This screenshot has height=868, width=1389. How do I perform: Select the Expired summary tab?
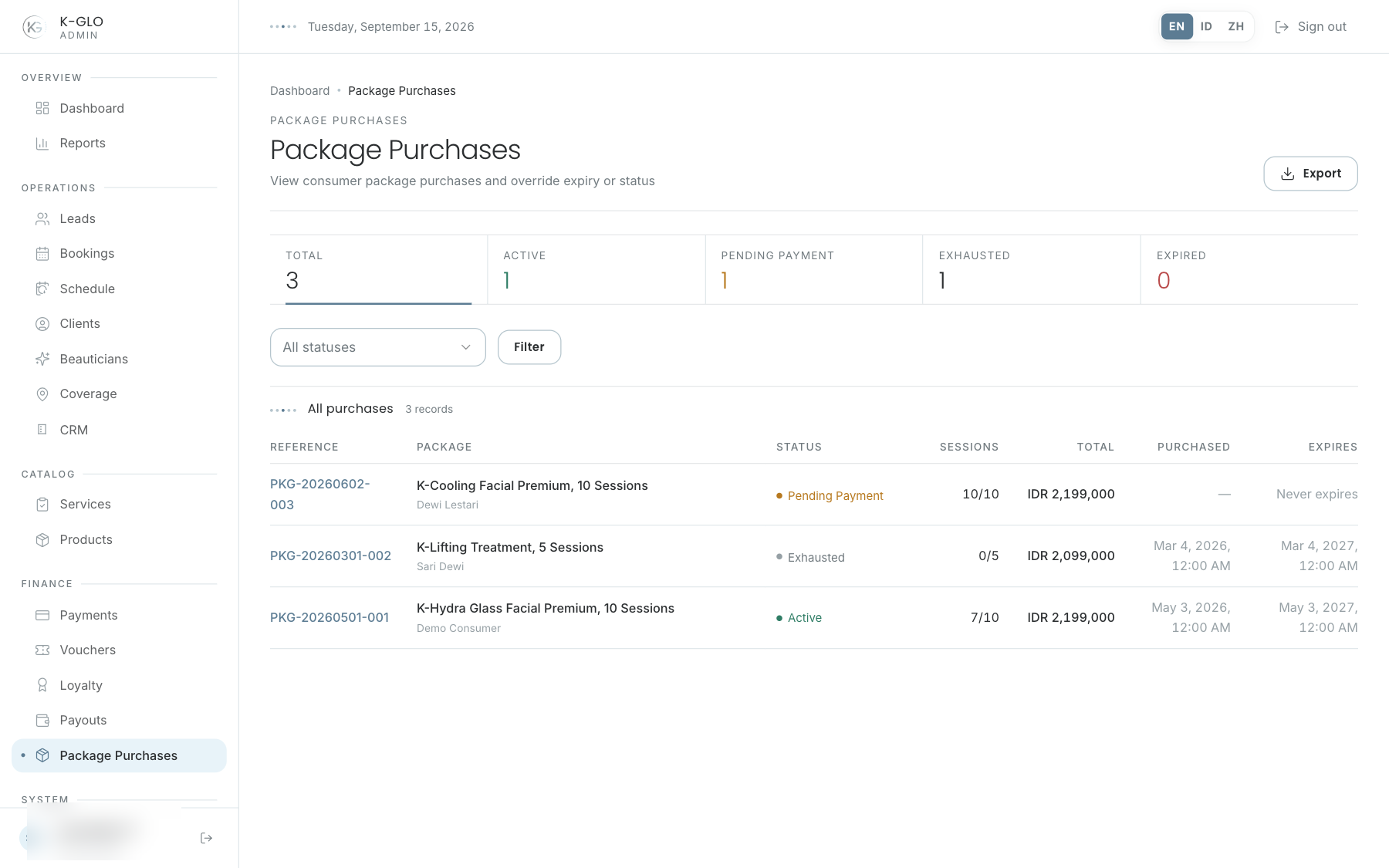1249,269
